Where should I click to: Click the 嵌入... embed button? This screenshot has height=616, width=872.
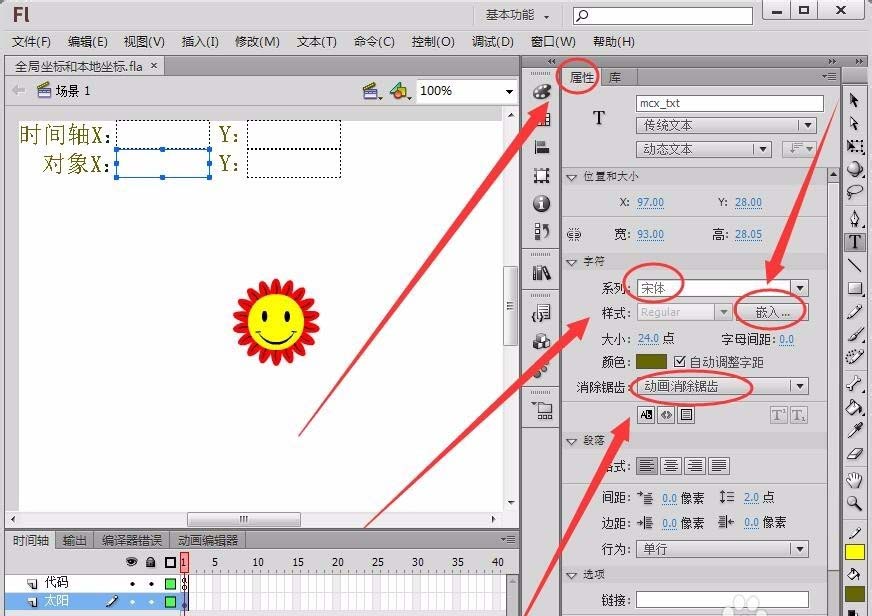tap(772, 312)
